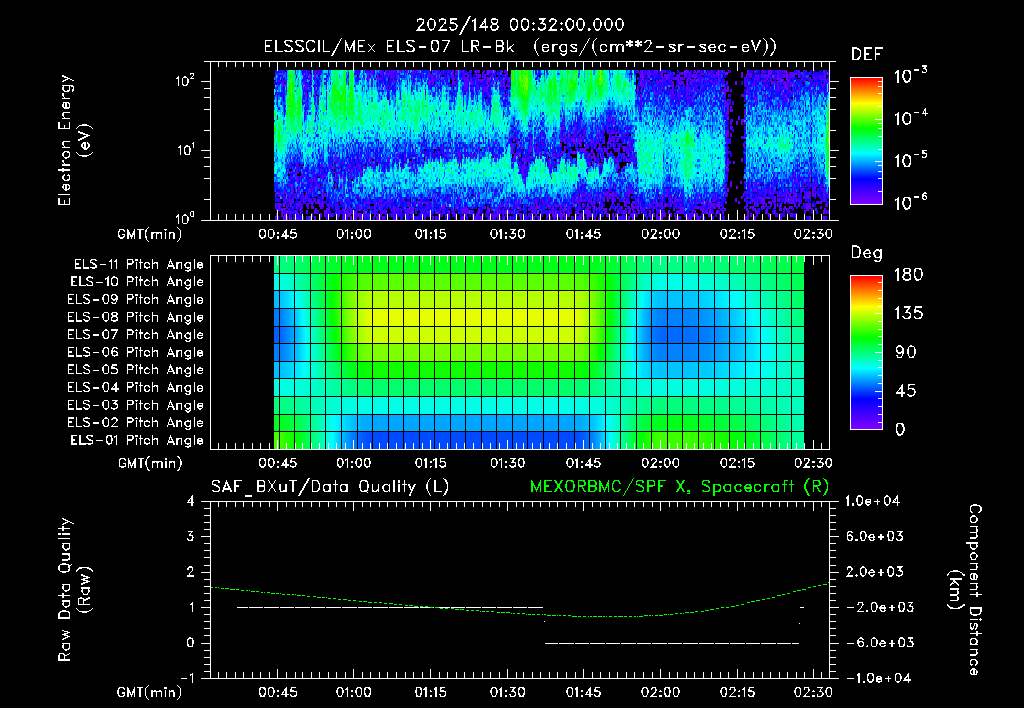Viewport: 1024px width, 708px height.
Task: Click the -1 tick on the data quality axis
Action: click(x=187, y=678)
